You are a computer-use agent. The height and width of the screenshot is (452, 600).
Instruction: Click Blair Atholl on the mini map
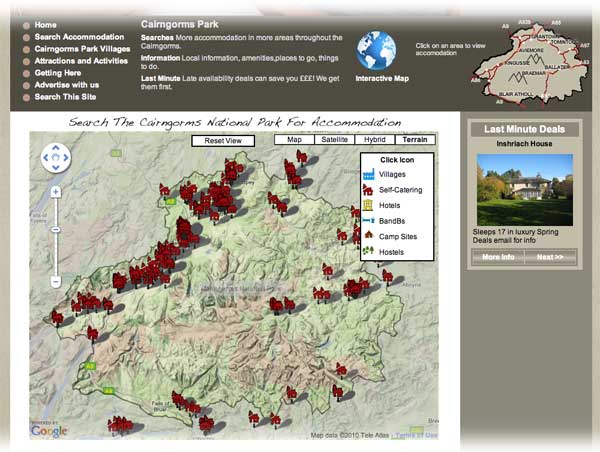516,94
